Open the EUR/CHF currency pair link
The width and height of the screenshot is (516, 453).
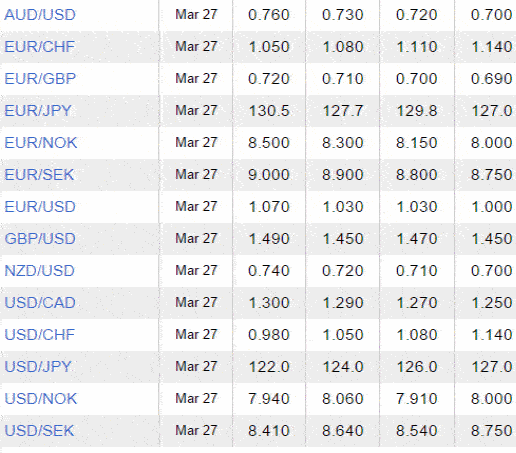click(x=40, y=47)
